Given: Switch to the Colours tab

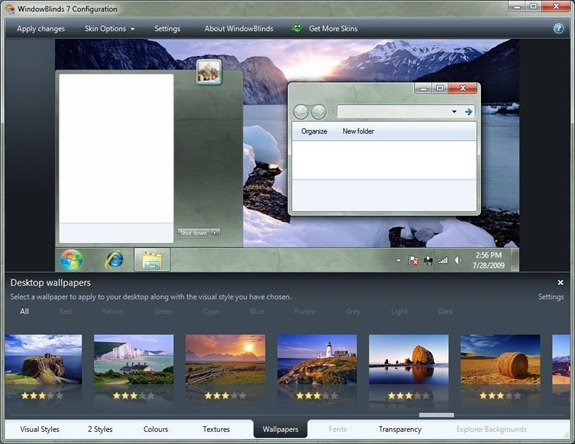Looking at the screenshot, I should pyautogui.click(x=155, y=429).
